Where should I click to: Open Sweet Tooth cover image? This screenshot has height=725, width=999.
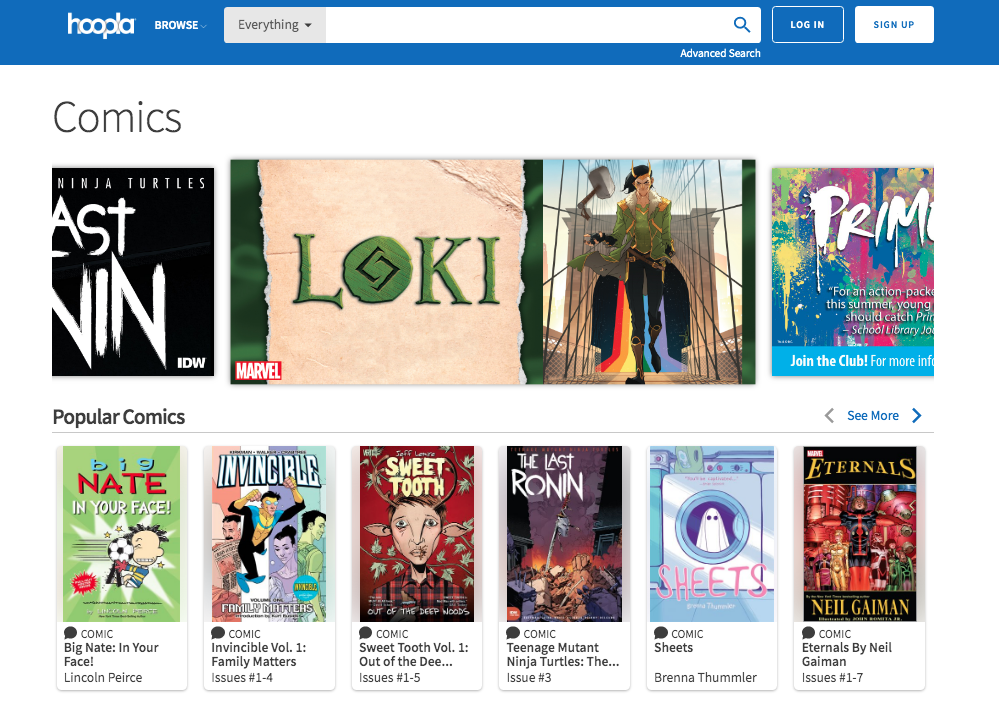click(417, 534)
